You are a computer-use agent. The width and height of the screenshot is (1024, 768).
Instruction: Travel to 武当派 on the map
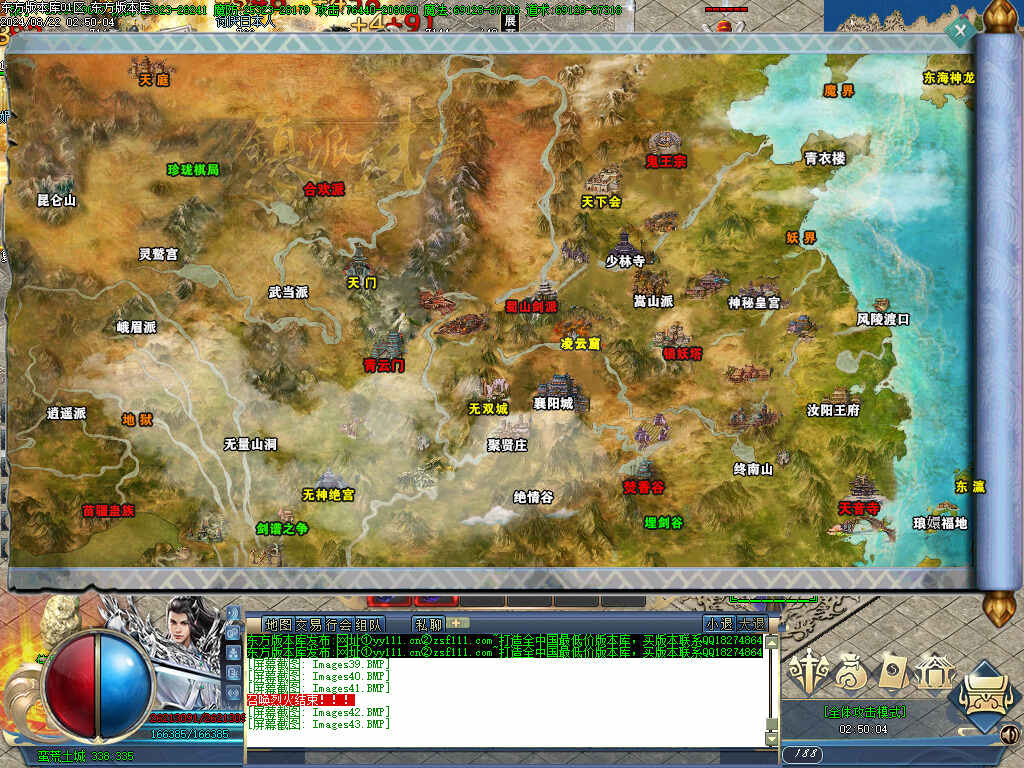point(288,292)
